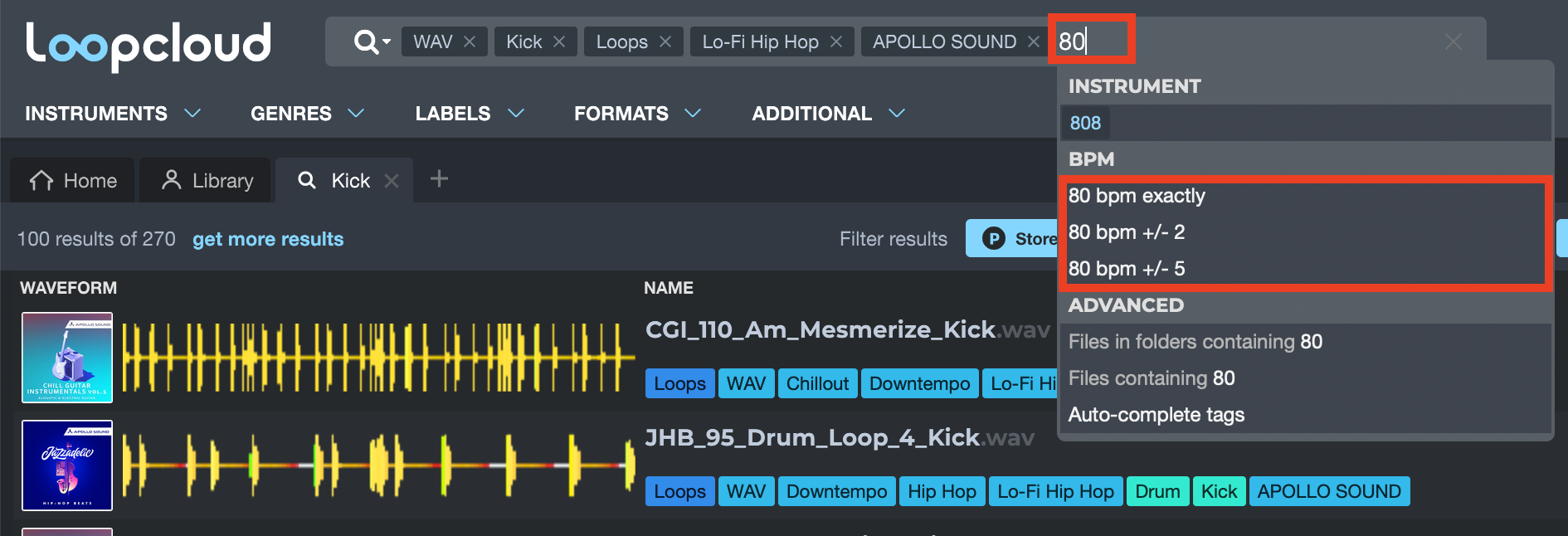Click the Chillout tag
The image size is (1568, 536).
click(x=818, y=383)
